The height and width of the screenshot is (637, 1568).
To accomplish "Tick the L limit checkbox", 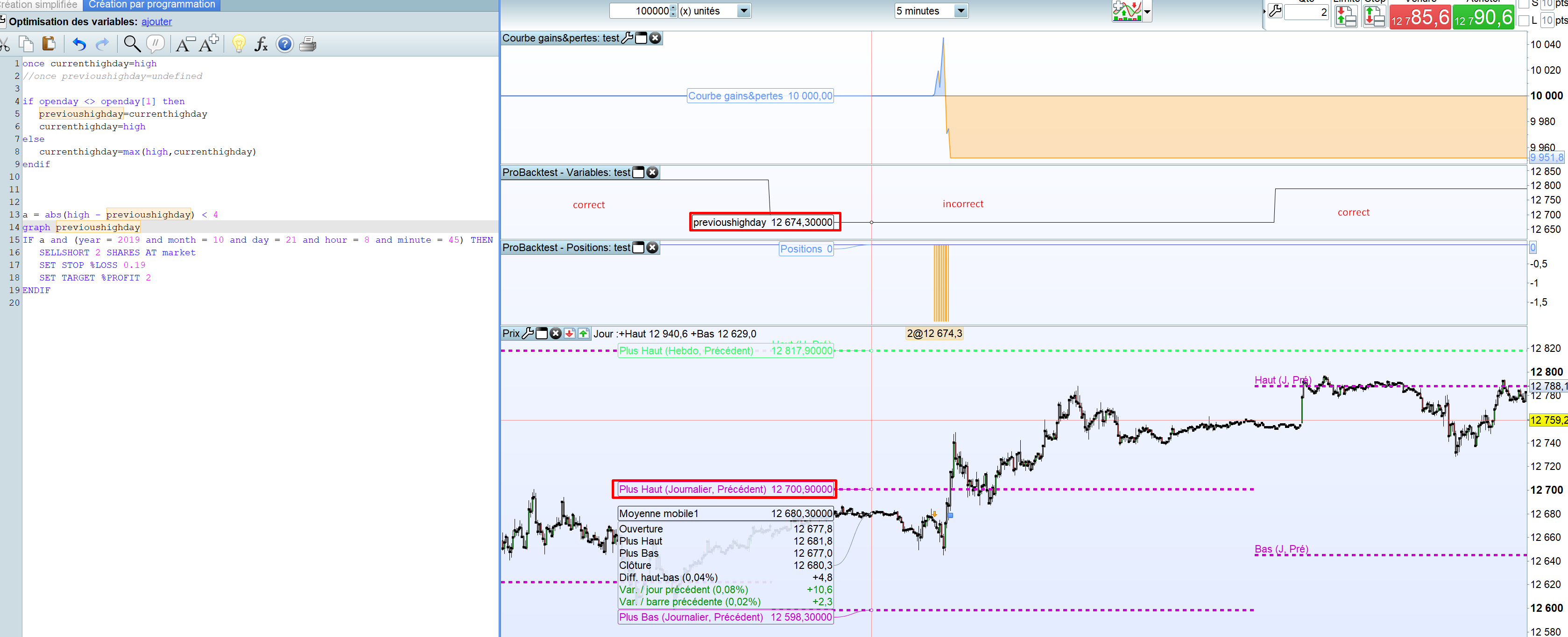I will [x=1524, y=21].
